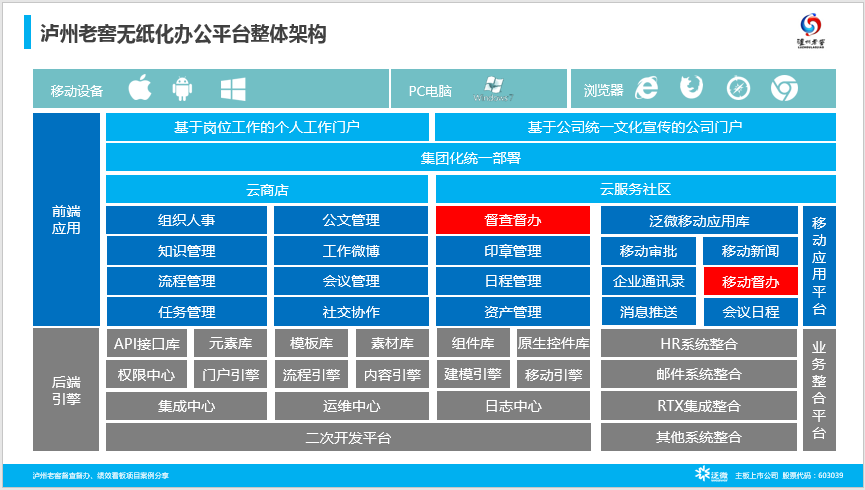The image size is (865, 490).
Task: Click the Windows logo under mobile devices
Action: (234, 90)
